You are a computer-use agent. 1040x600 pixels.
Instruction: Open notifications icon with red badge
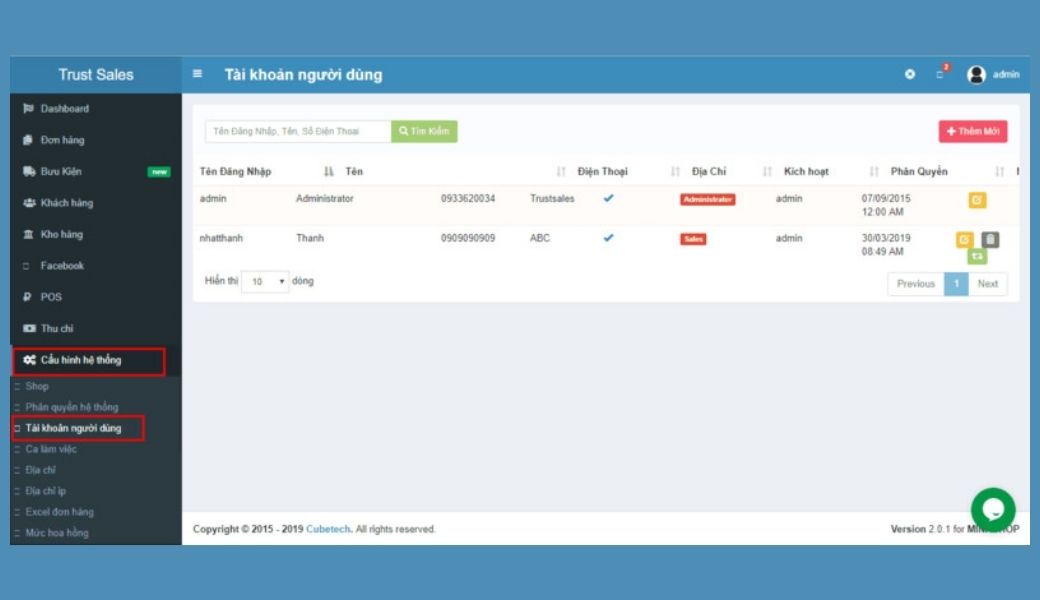point(941,73)
